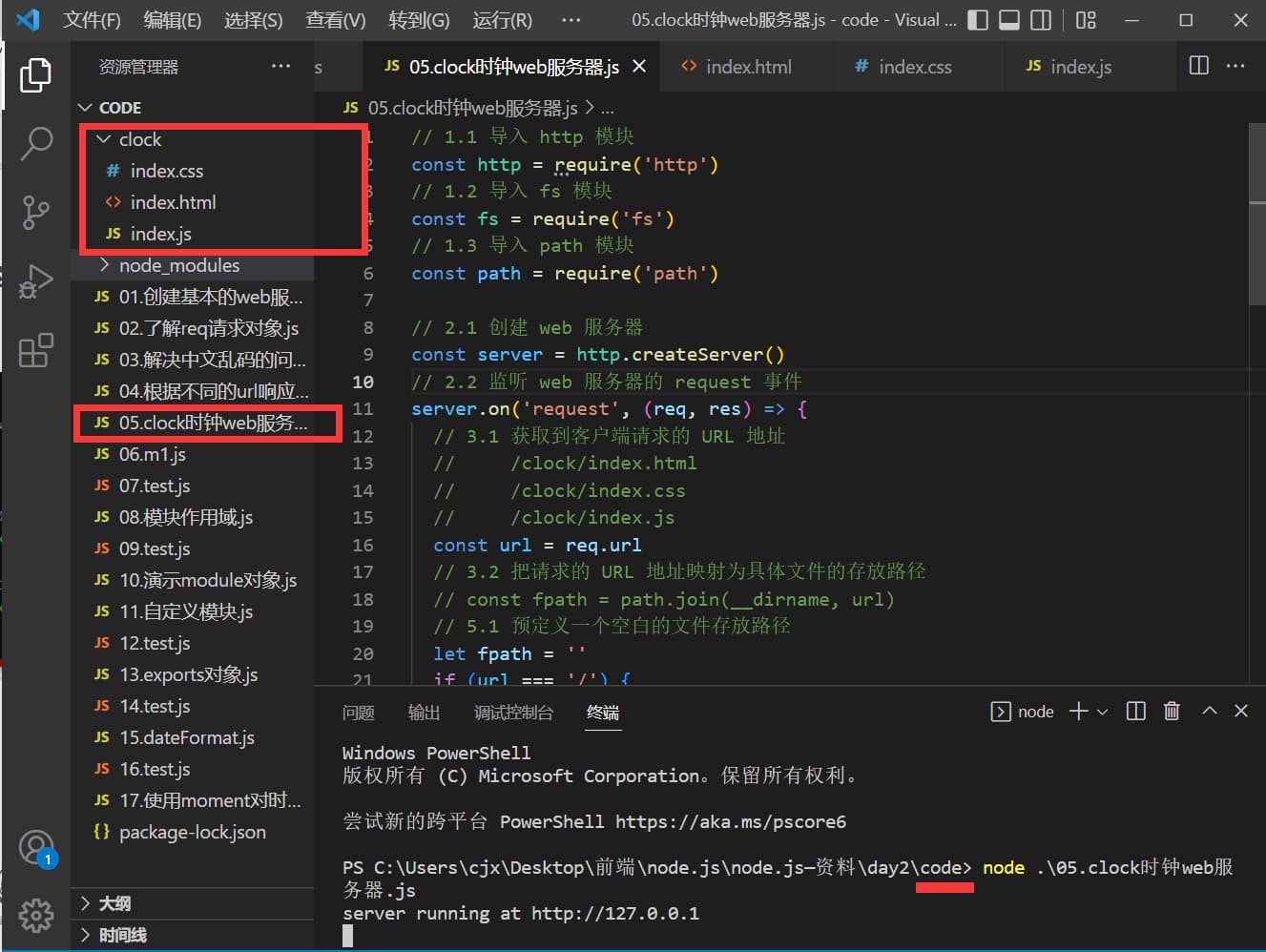
Task: Open the Accounts menu icon
Action: tap(36, 847)
